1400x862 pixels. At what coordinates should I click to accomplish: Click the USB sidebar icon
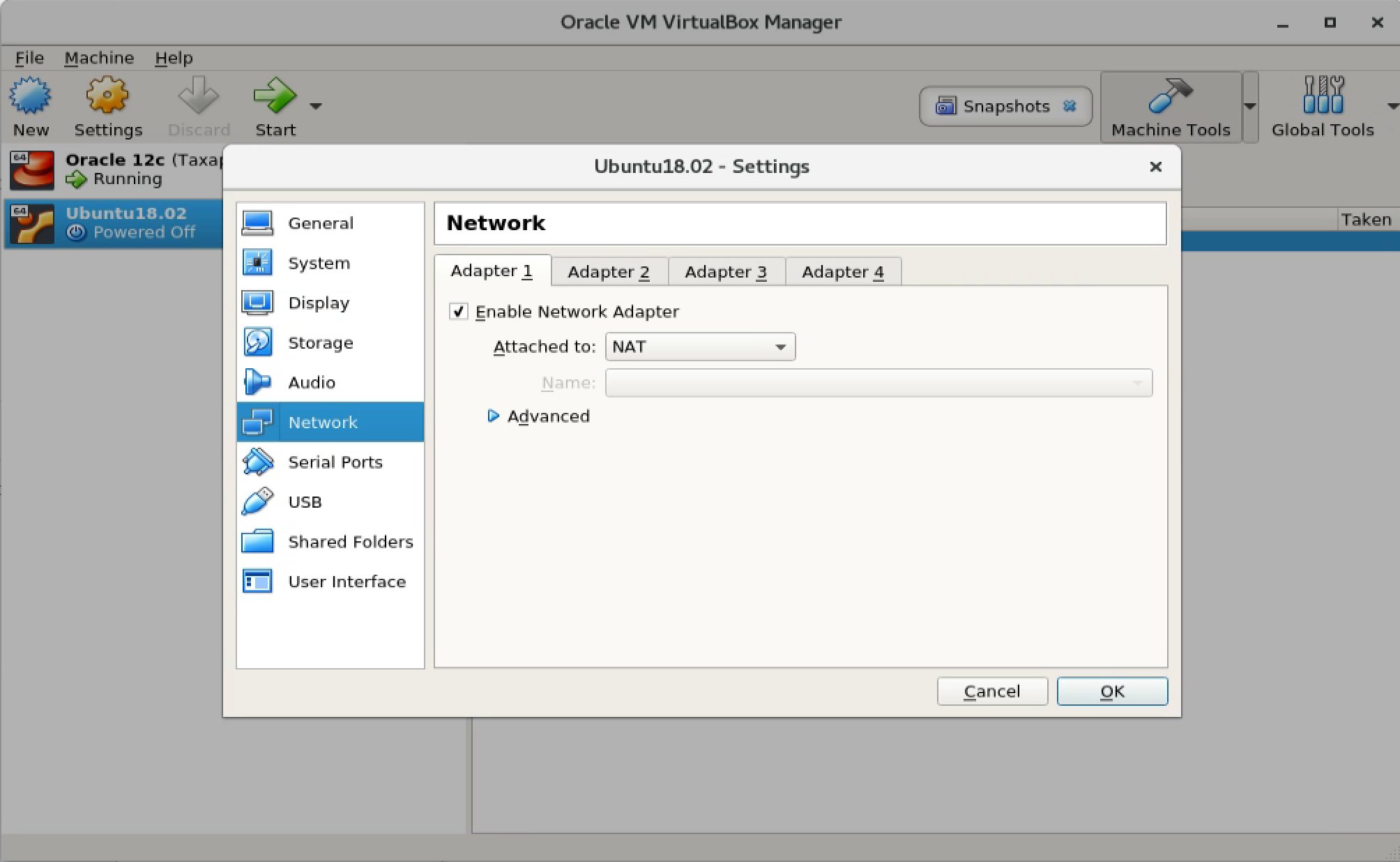[260, 501]
